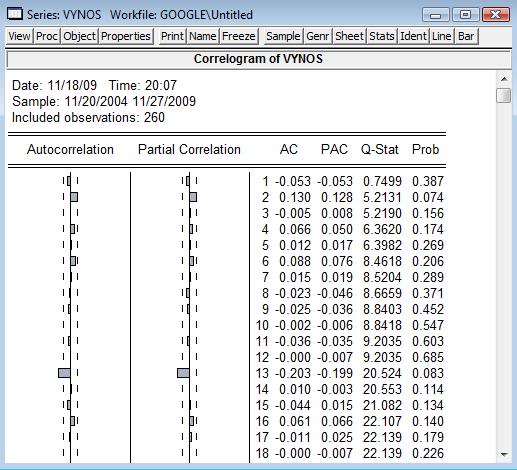Open series Properties
Image resolution: width=517 pixels, height=470 pixels.
tap(126, 36)
